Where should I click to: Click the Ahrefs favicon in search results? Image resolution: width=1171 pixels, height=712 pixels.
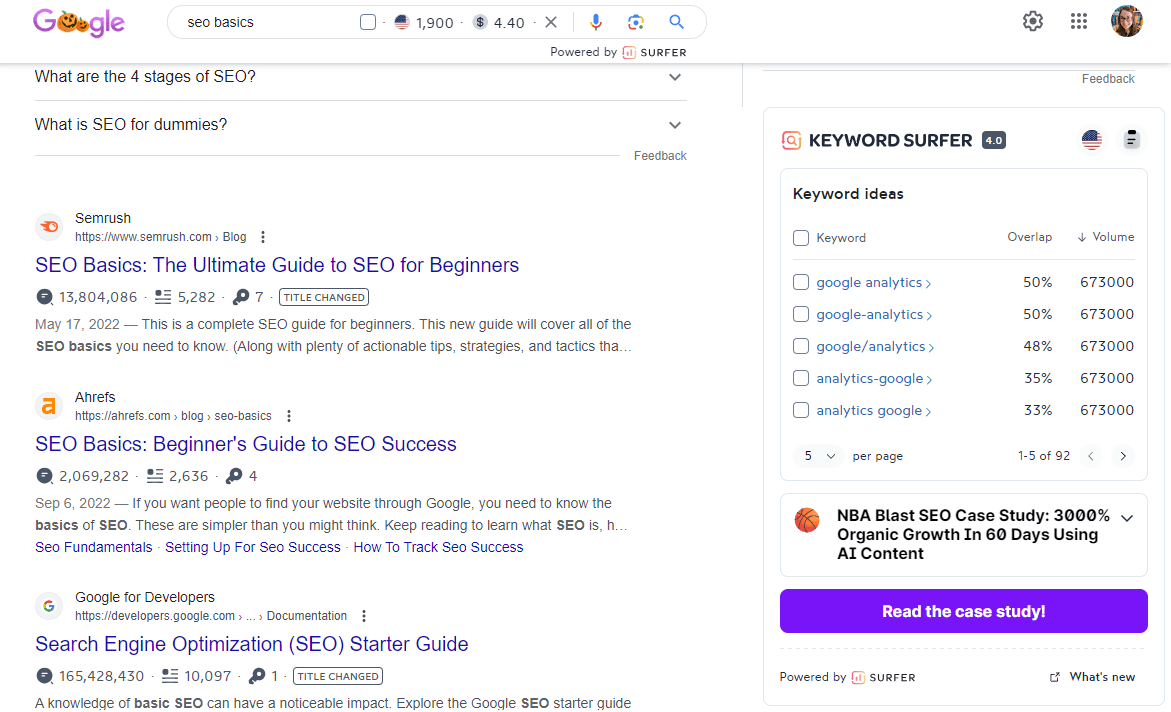(x=48, y=405)
